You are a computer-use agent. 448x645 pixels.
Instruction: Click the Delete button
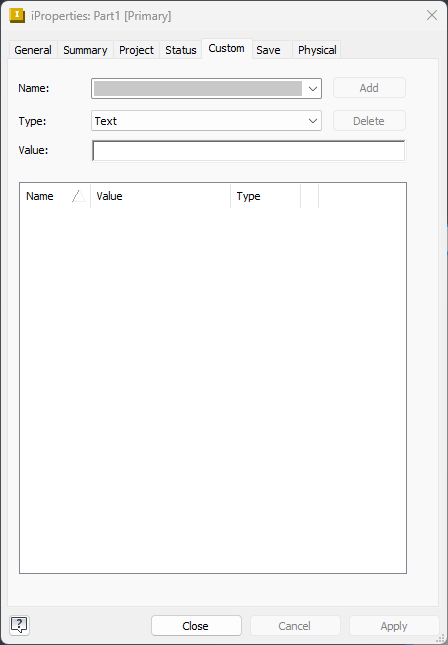pyautogui.click(x=369, y=121)
